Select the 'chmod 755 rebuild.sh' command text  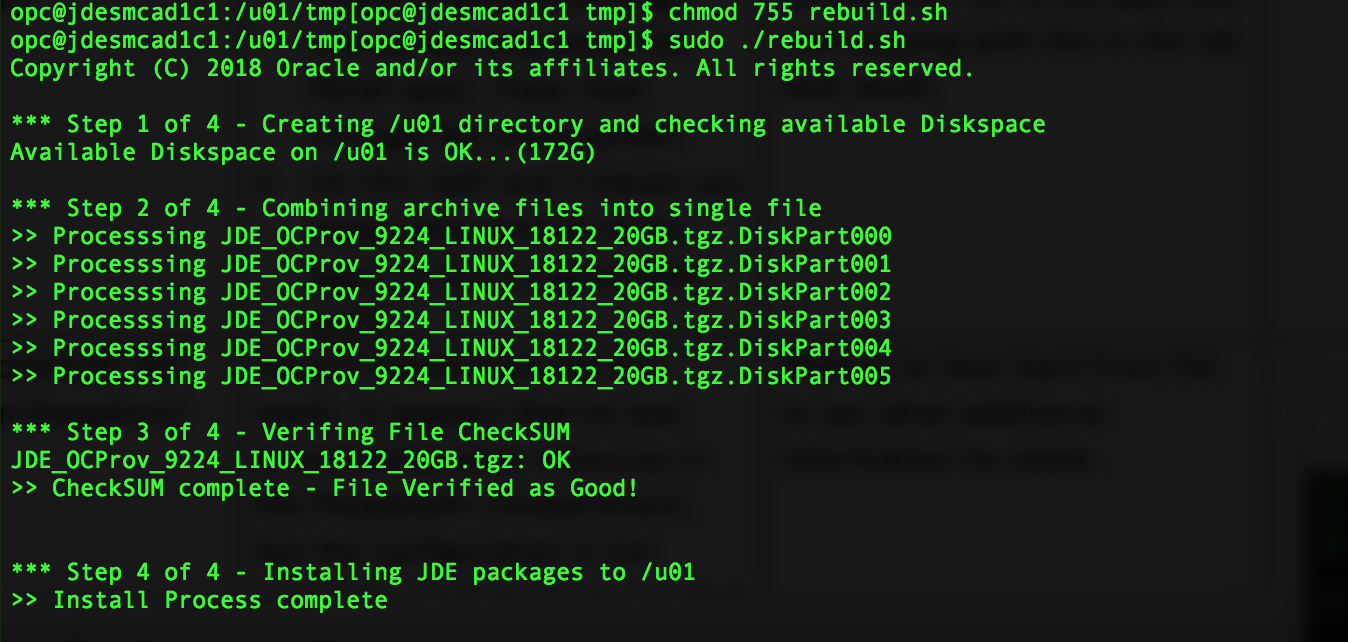tap(808, 14)
